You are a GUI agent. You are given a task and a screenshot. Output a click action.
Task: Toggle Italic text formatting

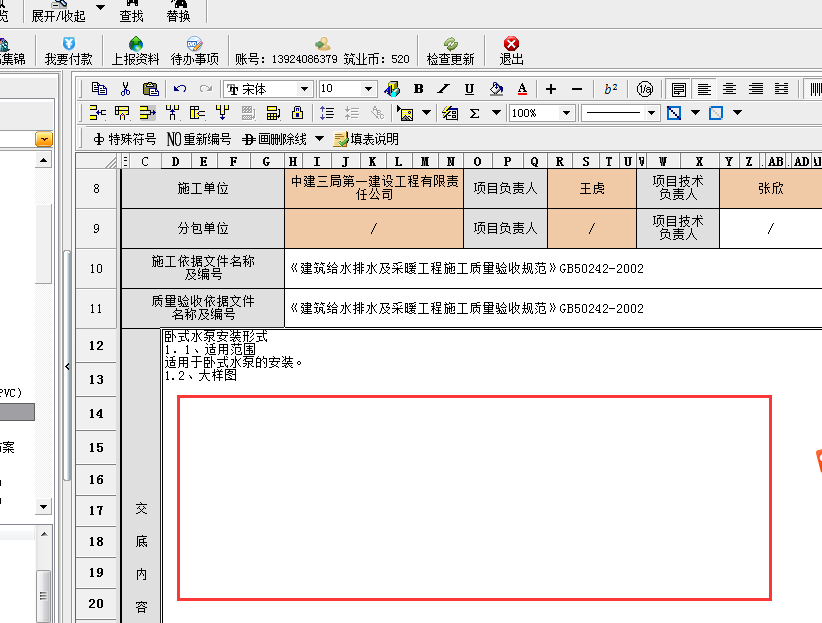(444, 89)
